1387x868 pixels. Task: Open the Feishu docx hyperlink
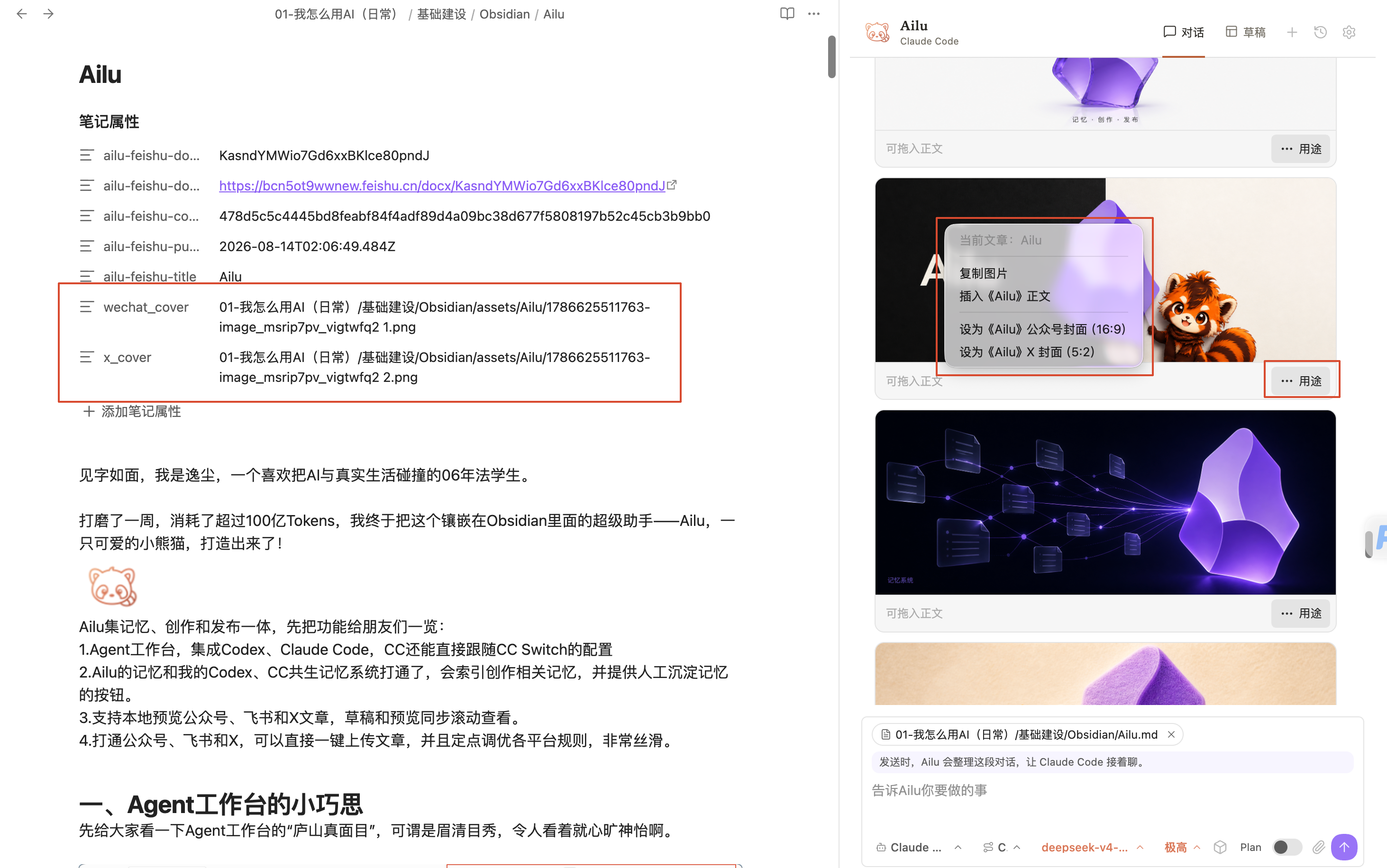click(x=442, y=185)
